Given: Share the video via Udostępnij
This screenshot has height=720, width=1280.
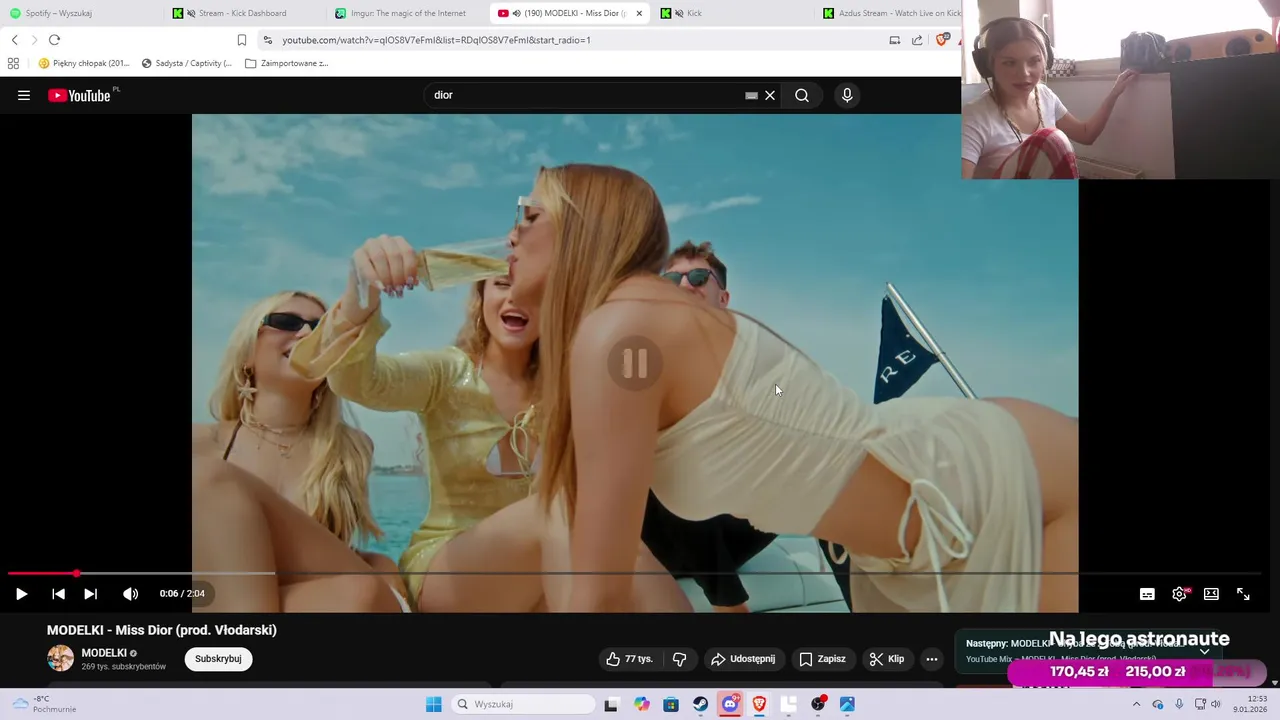Looking at the screenshot, I should (743, 659).
